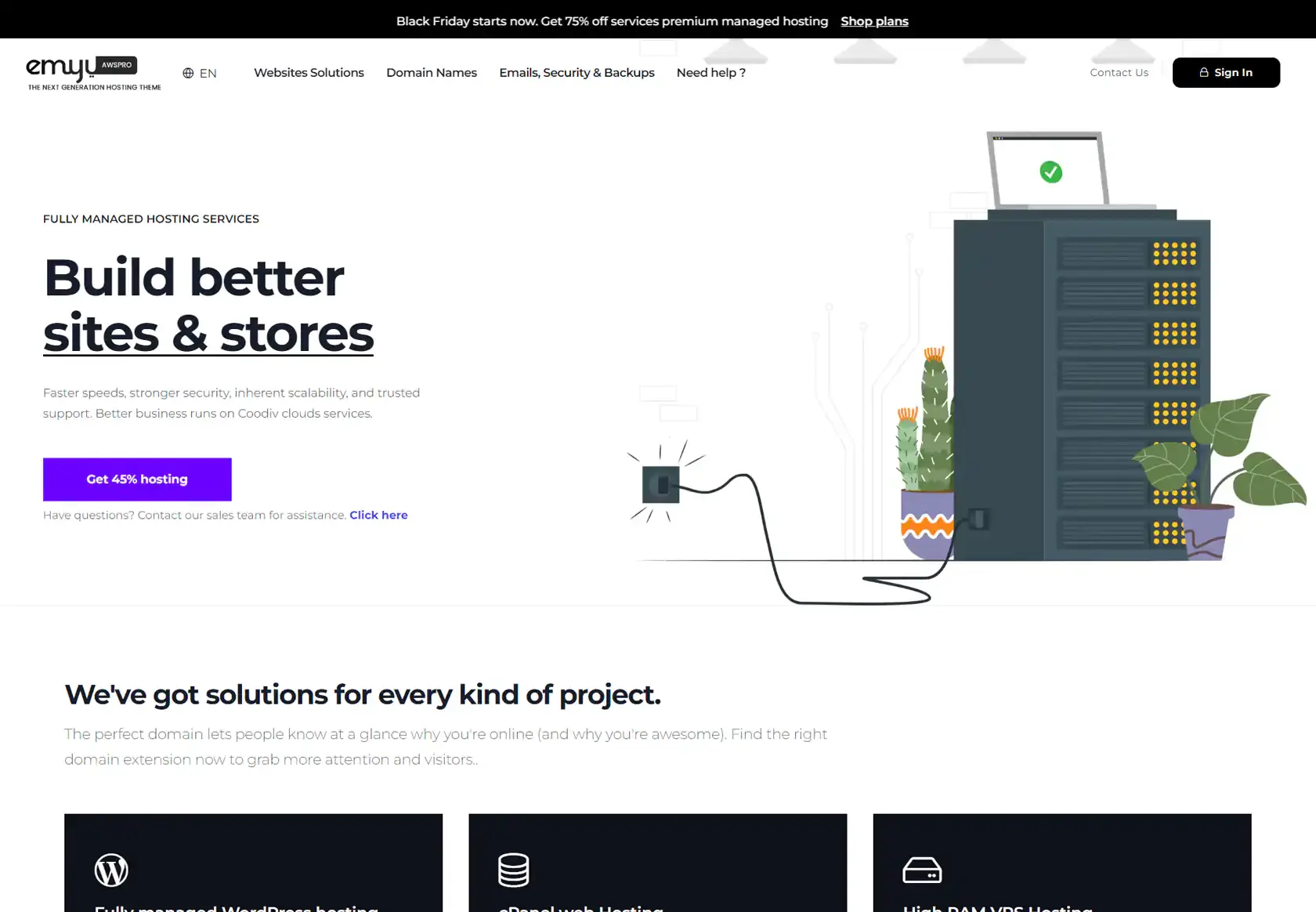This screenshot has height=912, width=1316.
Task: Click the database stack icon on cPanel card
Action: [514, 870]
